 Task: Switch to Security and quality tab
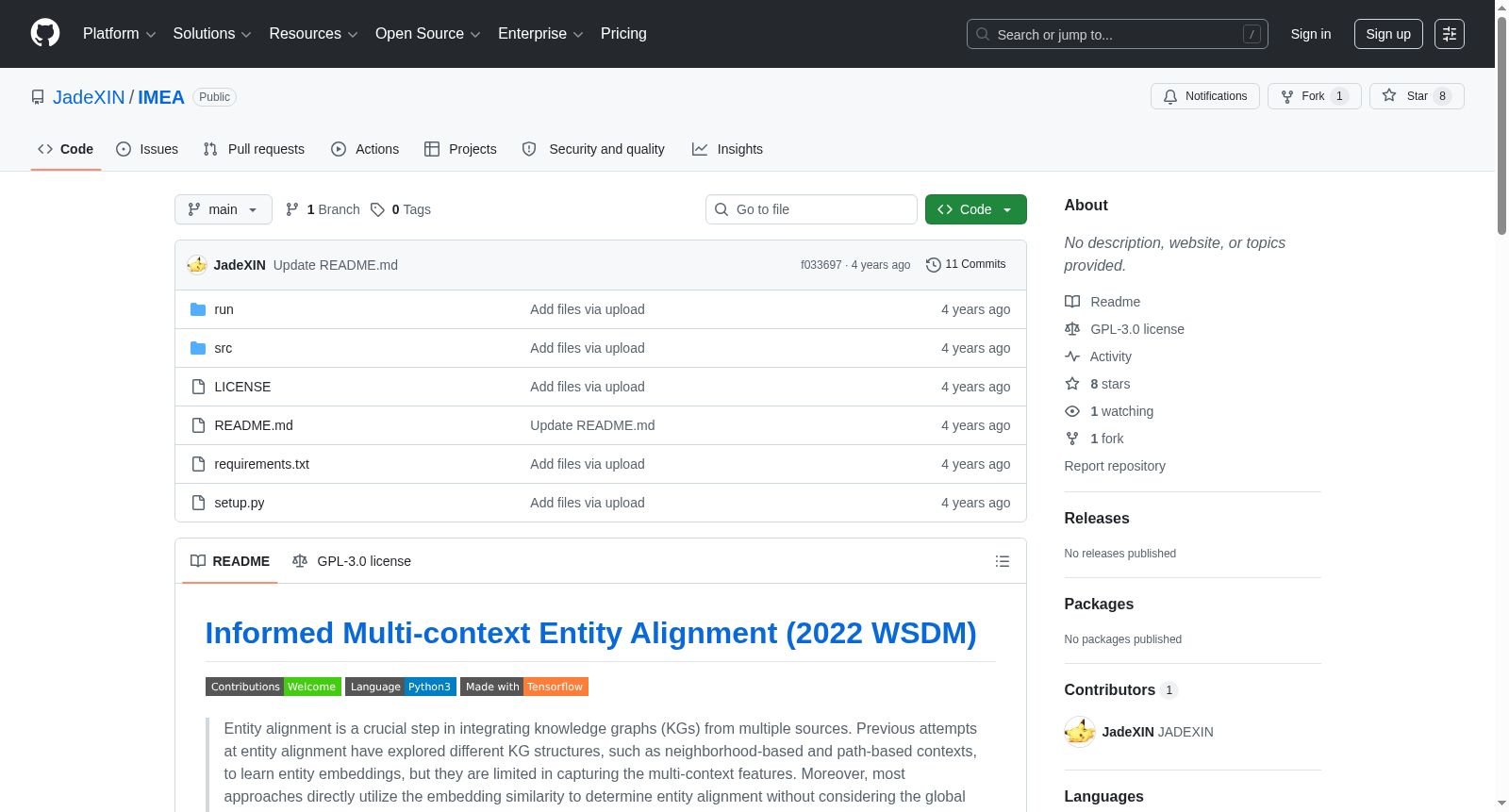[x=593, y=149]
